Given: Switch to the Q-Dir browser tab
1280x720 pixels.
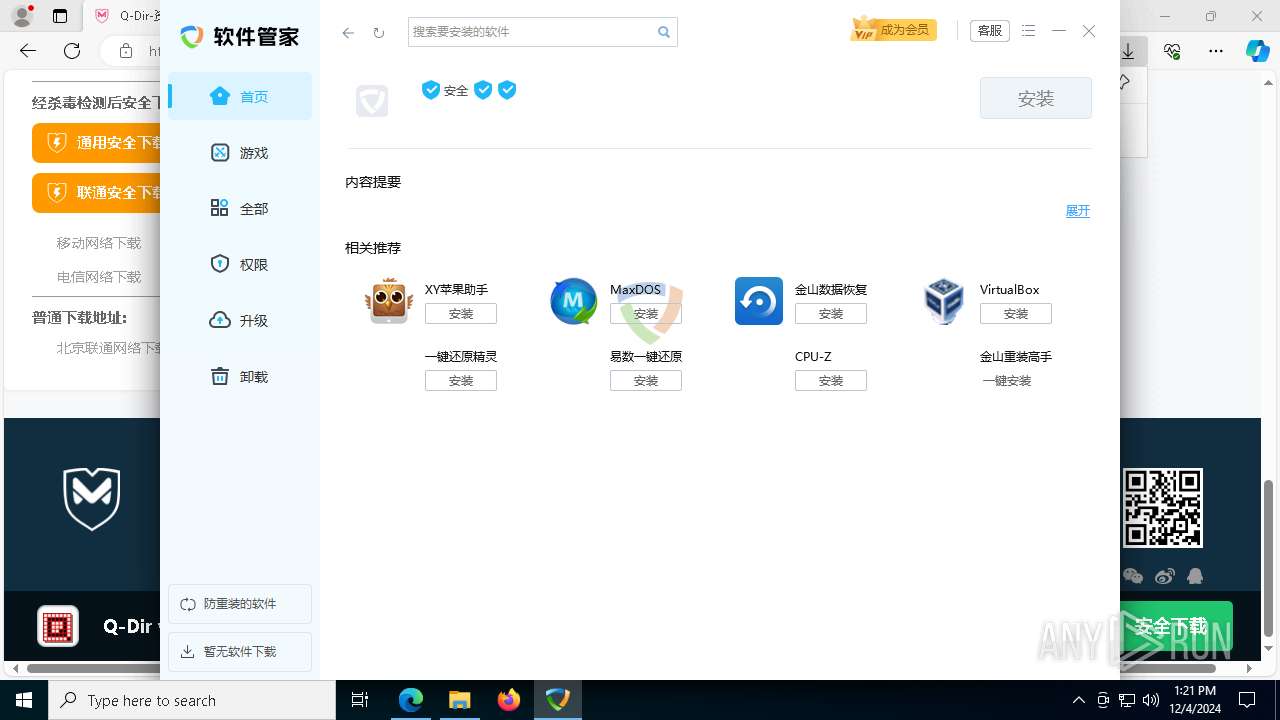Looking at the screenshot, I should click(x=125, y=16).
